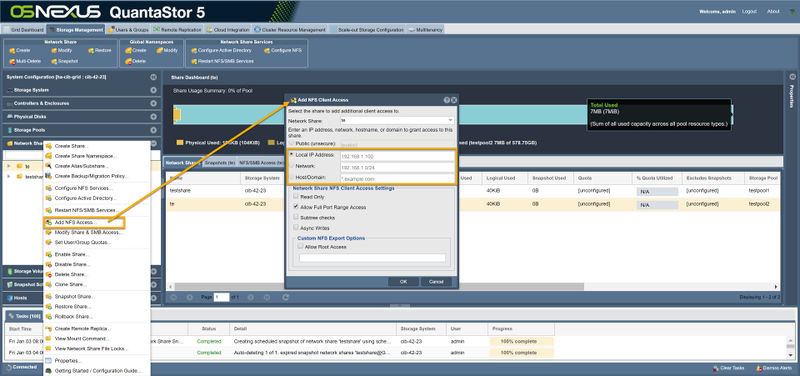The image size is (800, 376).
Task: Click the Host/Domain input field
Action: click(x=396, y=179)
